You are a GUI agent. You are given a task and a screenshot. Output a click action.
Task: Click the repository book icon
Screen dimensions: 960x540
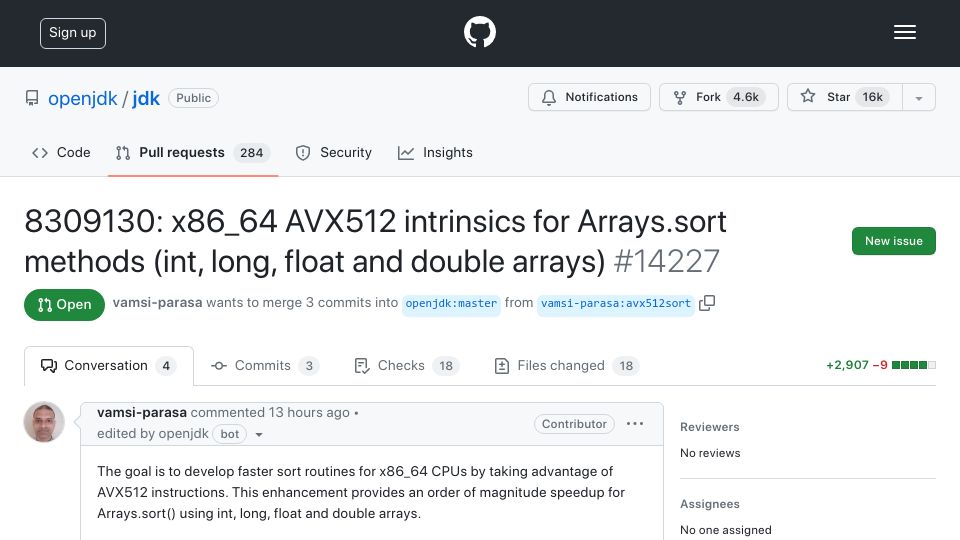coord(32,98)
